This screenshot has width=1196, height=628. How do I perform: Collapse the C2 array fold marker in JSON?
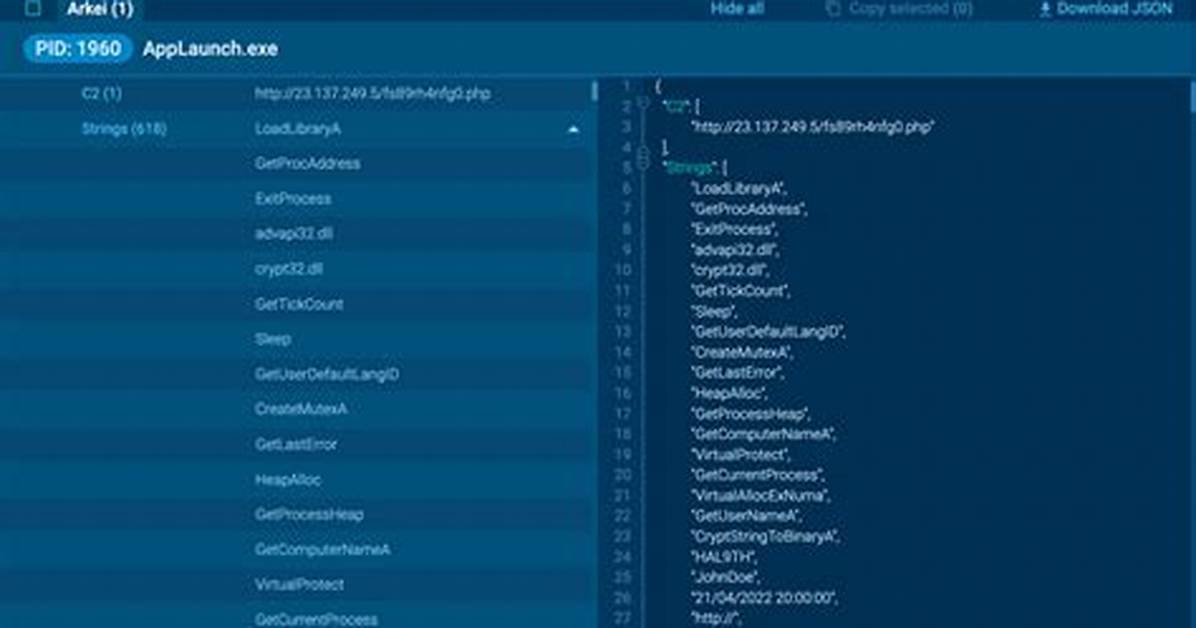pyautogui.click(x=642, y=103)
